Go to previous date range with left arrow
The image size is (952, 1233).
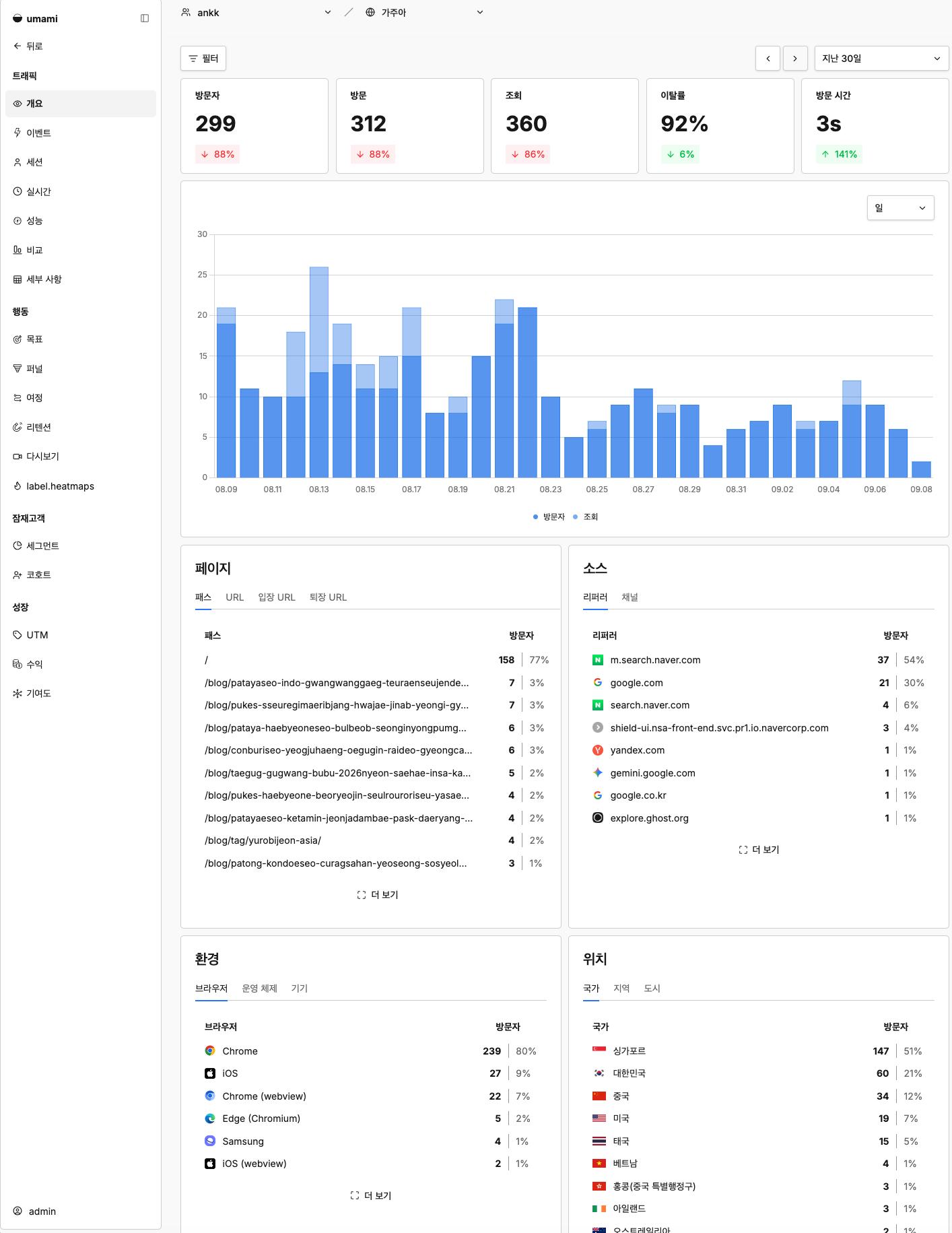[768, 59]
